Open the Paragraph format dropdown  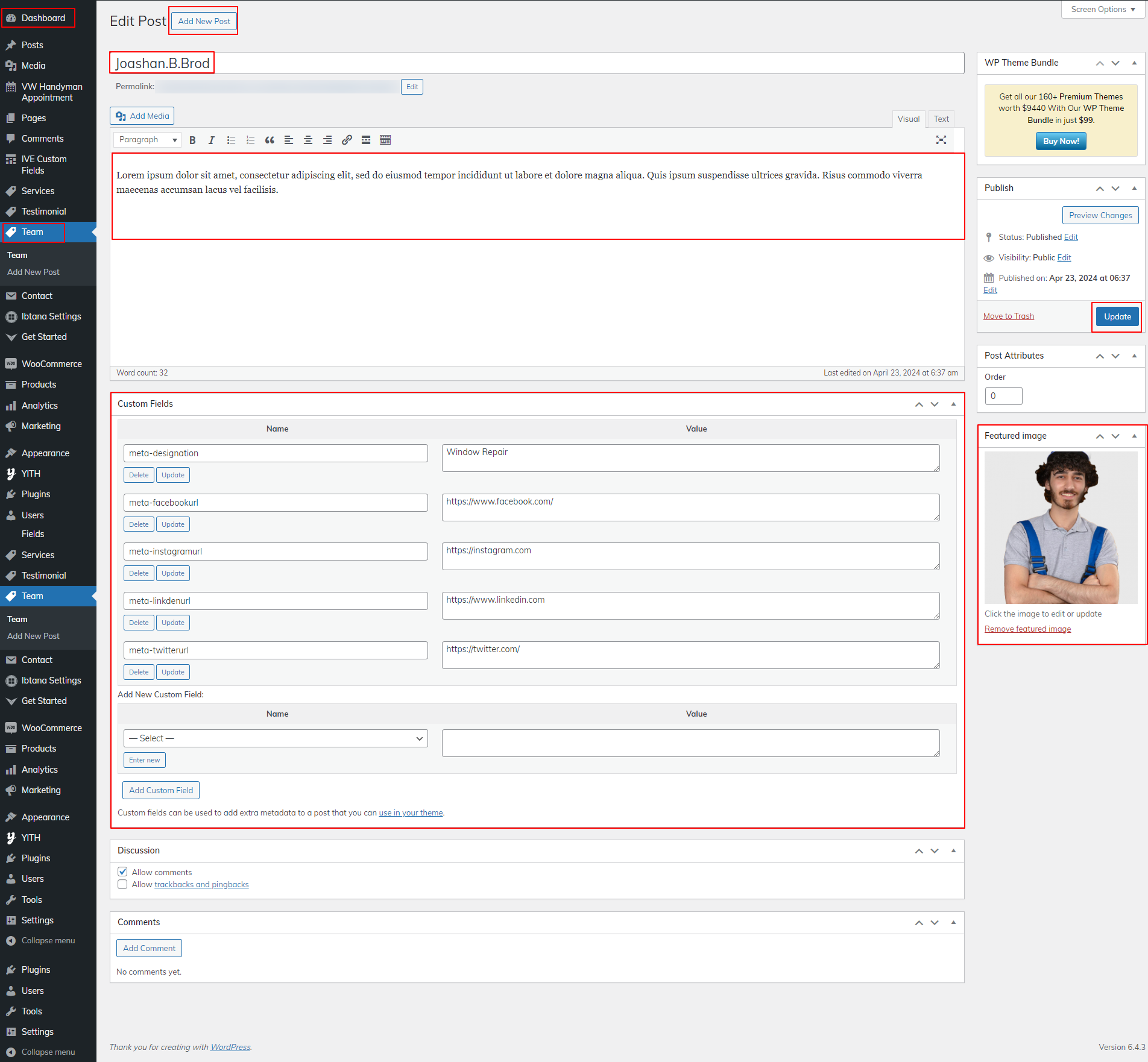point(147,140)
